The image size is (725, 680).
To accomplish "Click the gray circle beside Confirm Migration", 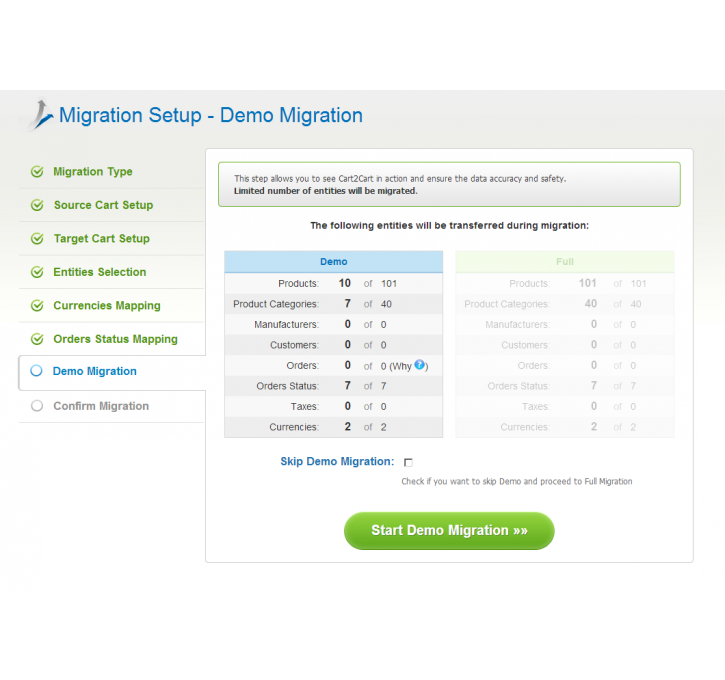I will (x=37, y=406).
